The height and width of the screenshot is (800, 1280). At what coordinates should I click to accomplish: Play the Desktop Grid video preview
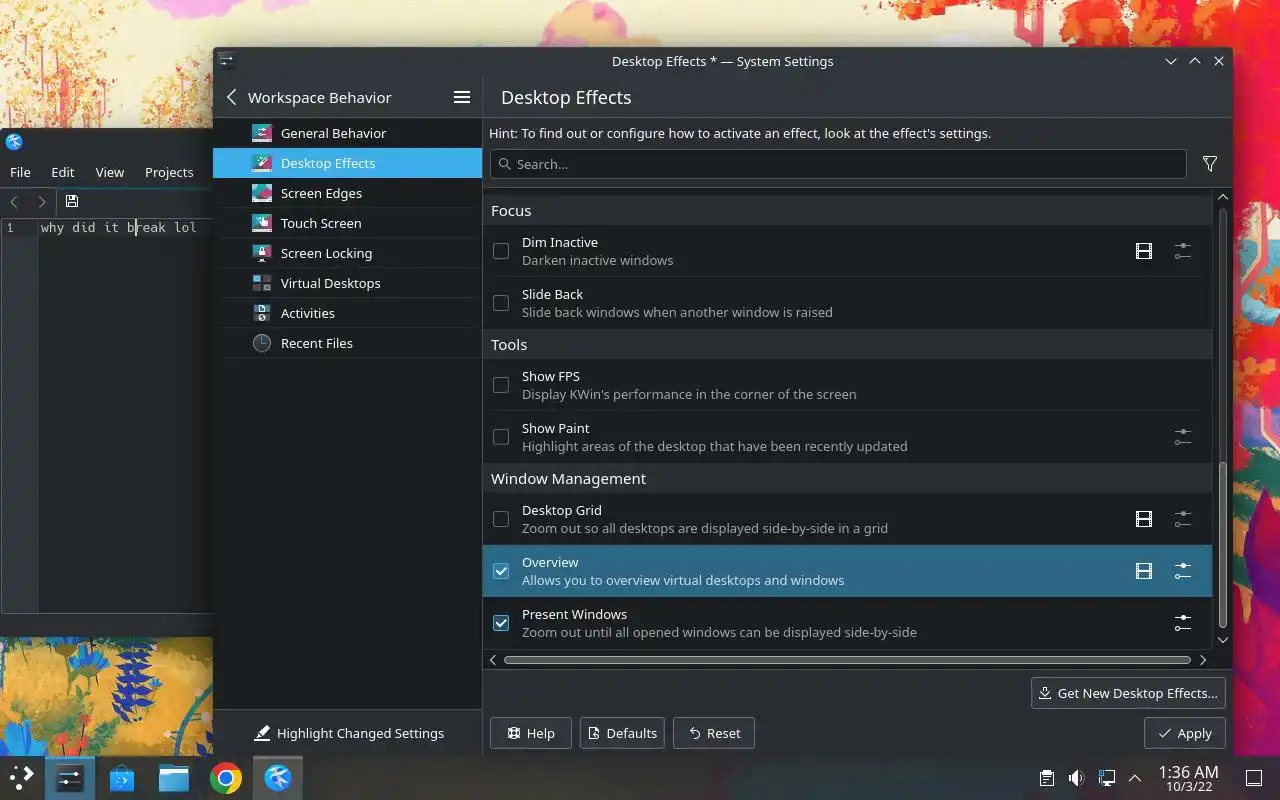pyautogui.click(x=1144, y=519)
